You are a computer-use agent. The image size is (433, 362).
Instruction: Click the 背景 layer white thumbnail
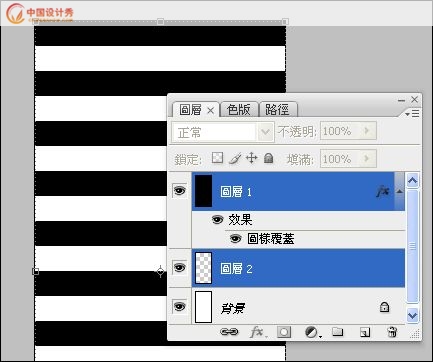pos(203,307)
